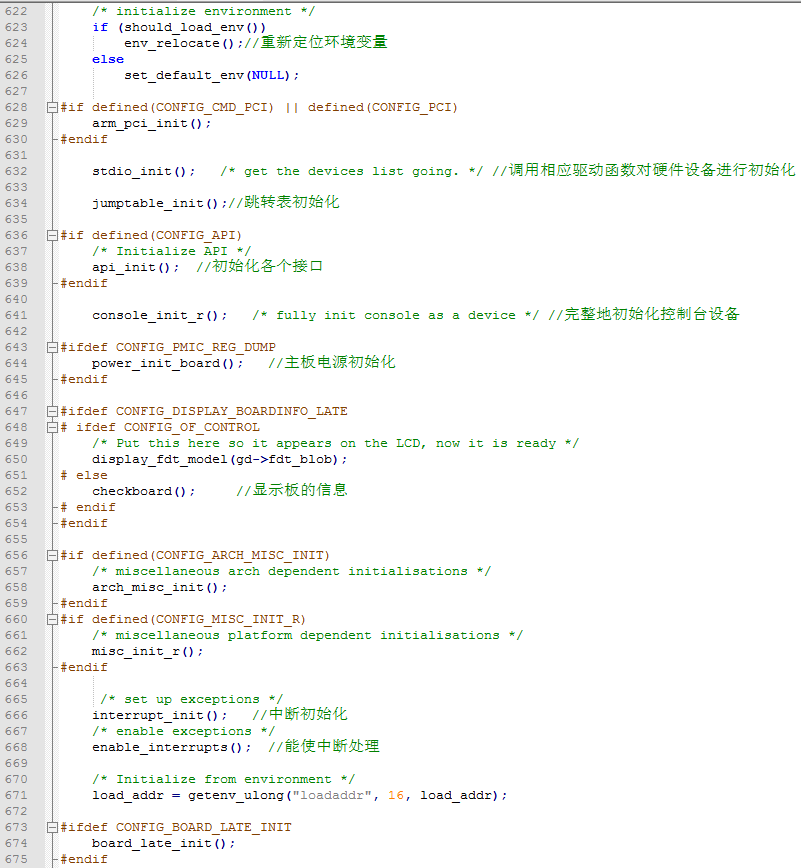Collapse the CONFIG_BOARD_LATE_INIT fold at line 673
The height and width of the screenshot is (868, 801).
point(52,827)
